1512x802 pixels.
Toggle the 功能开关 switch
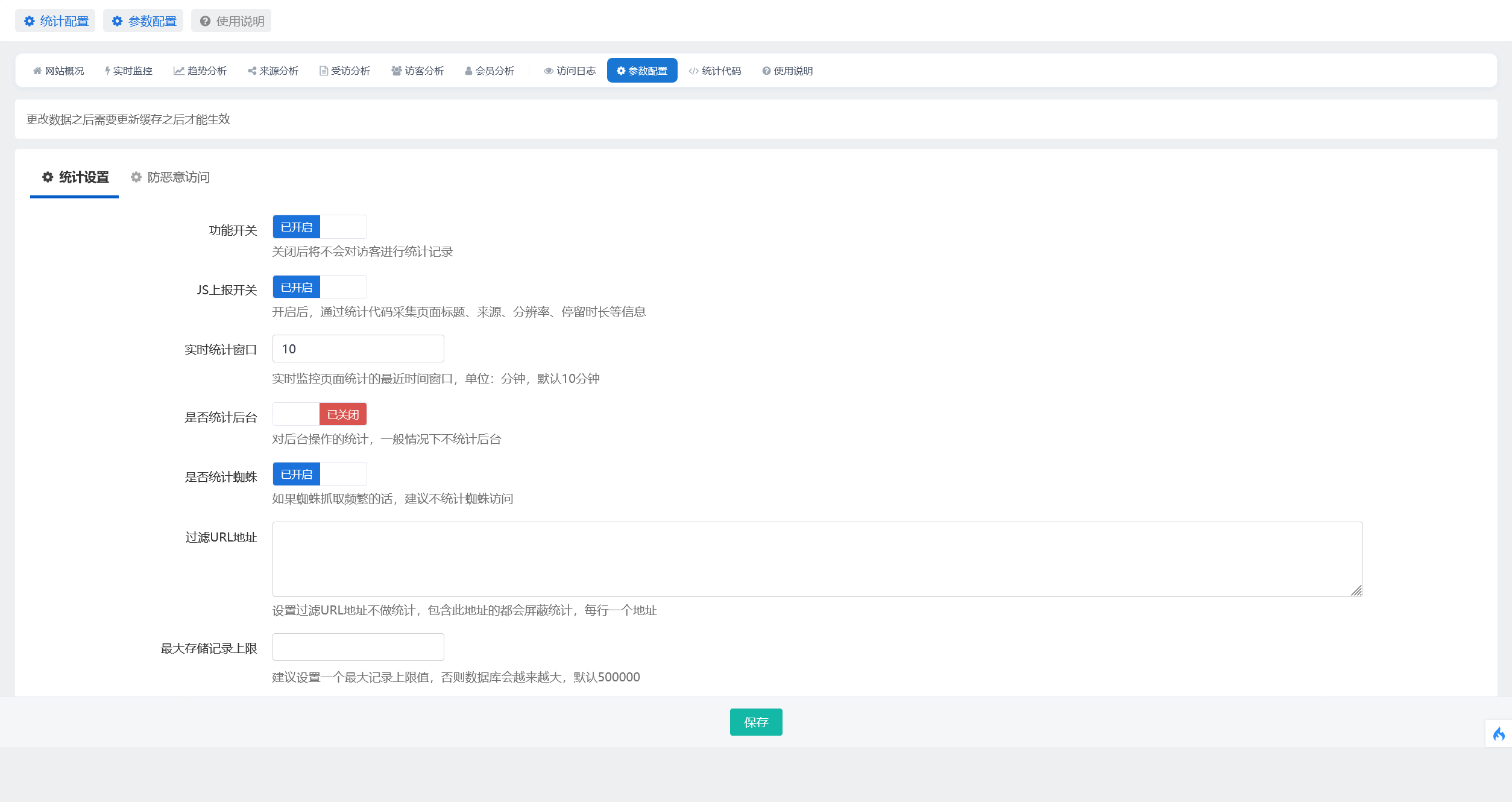coord(320,227)
